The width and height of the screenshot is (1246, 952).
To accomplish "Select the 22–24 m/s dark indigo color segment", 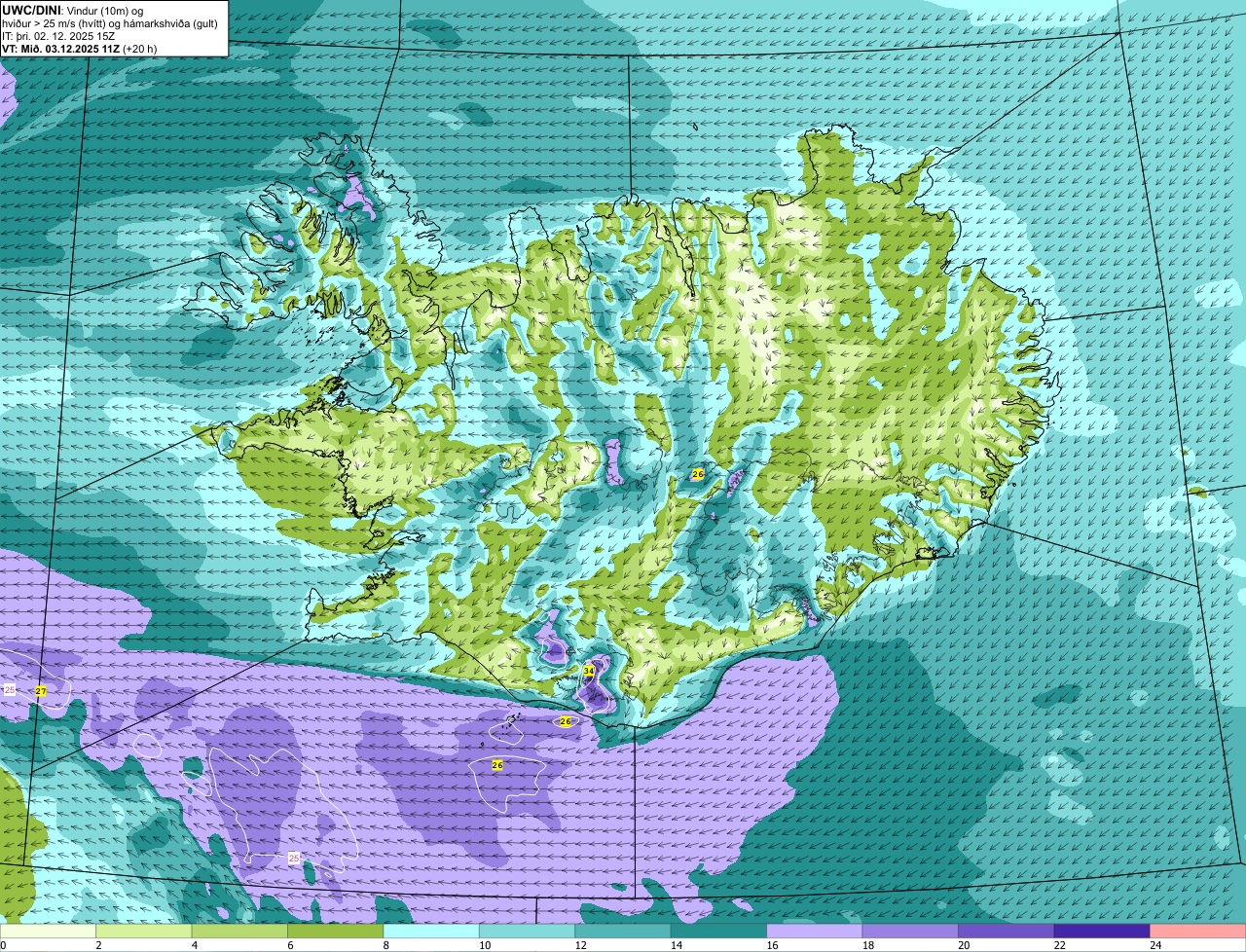I will pos(1102,932).
